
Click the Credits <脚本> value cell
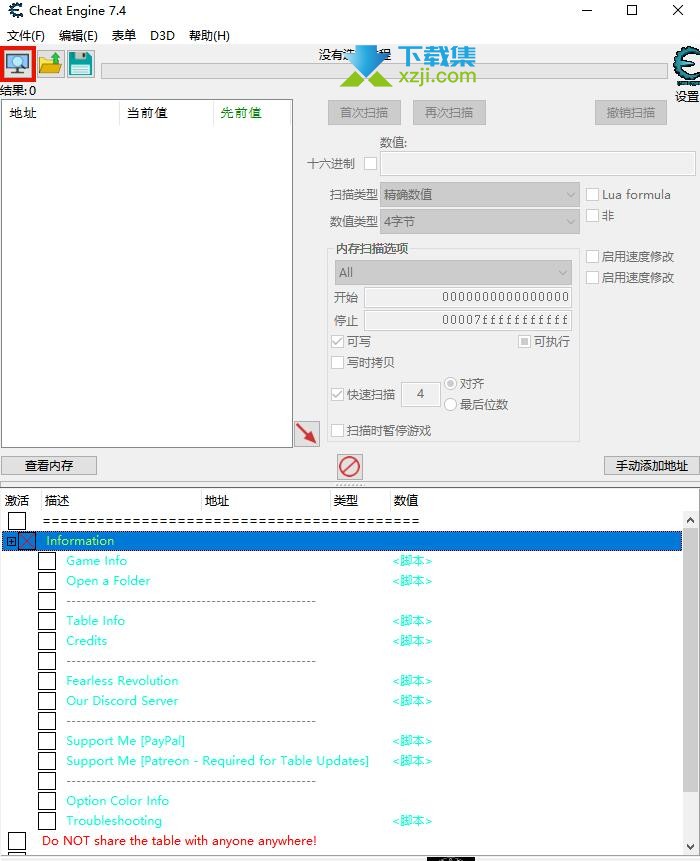coord(412,641)
